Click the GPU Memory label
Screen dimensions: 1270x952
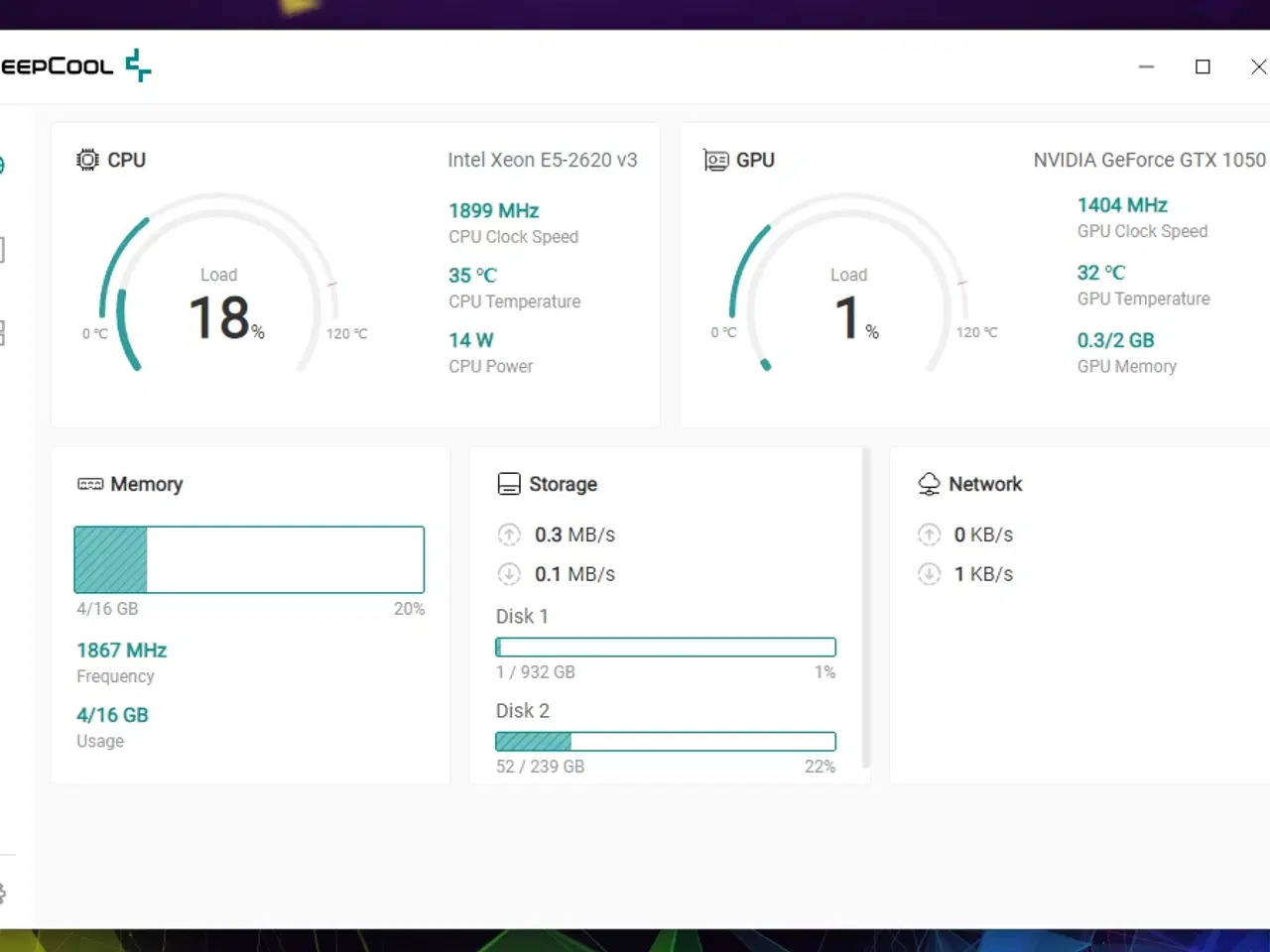coord(1127,366)
